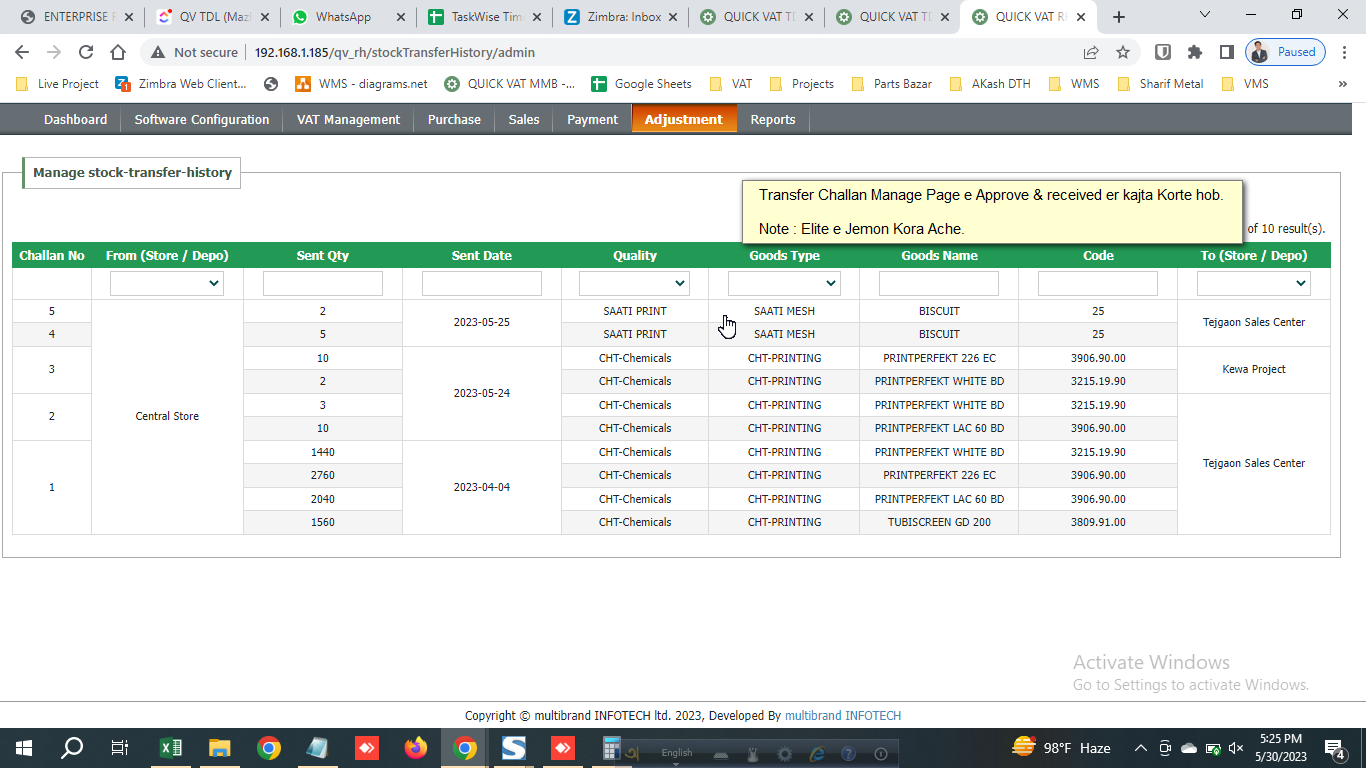Open the Quality filter dropdown
The height and width of the screenshot is (768, 1366).
click(635, 284)
